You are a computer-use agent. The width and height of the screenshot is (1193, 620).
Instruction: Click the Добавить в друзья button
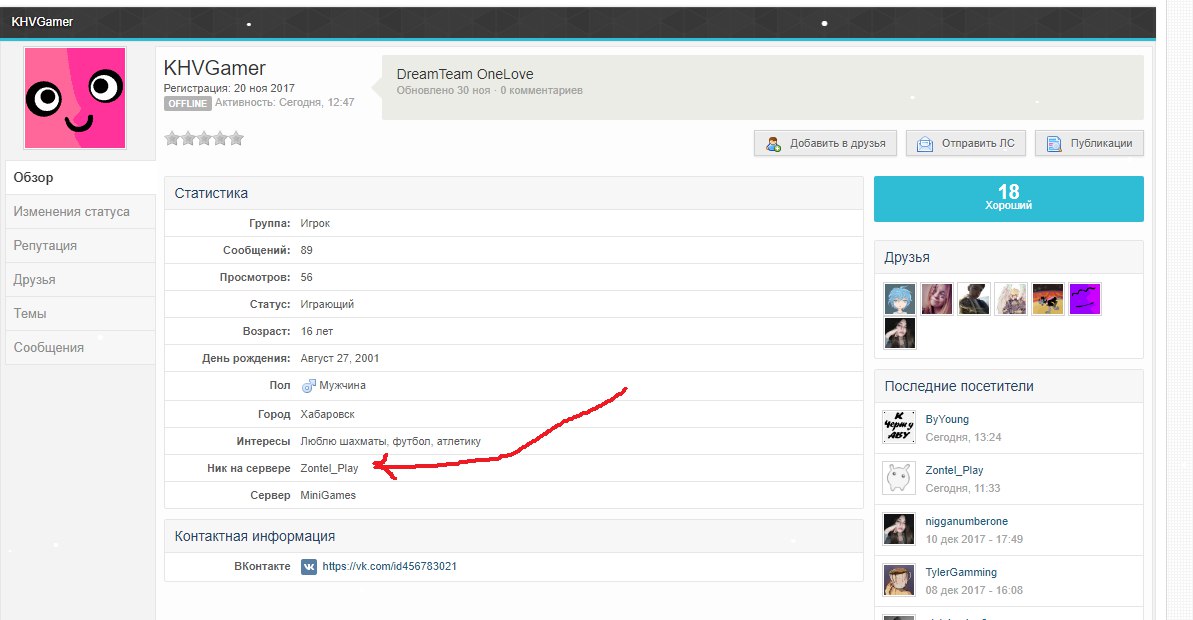coord(826,144)
